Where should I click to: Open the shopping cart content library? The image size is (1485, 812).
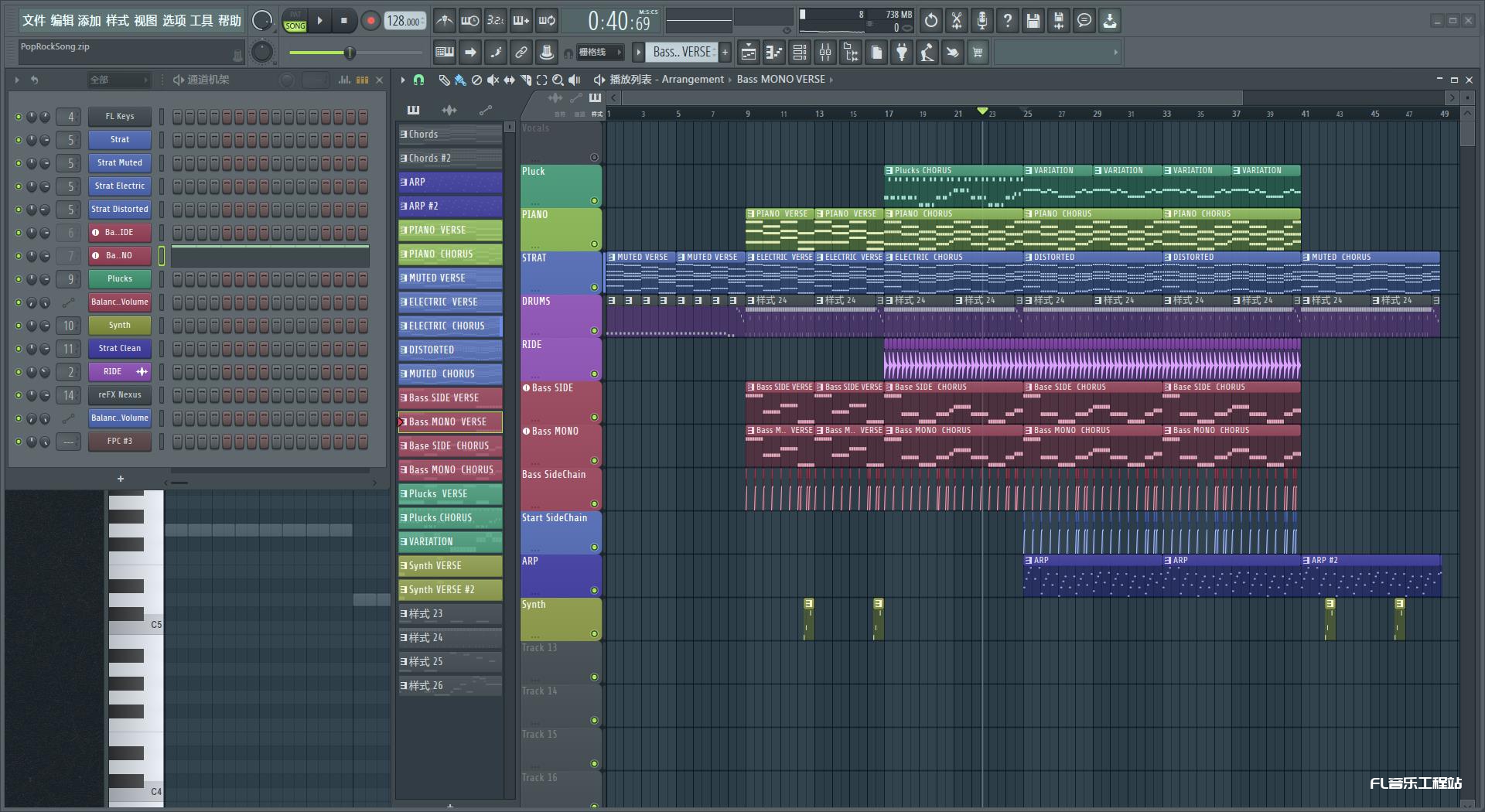978,53
